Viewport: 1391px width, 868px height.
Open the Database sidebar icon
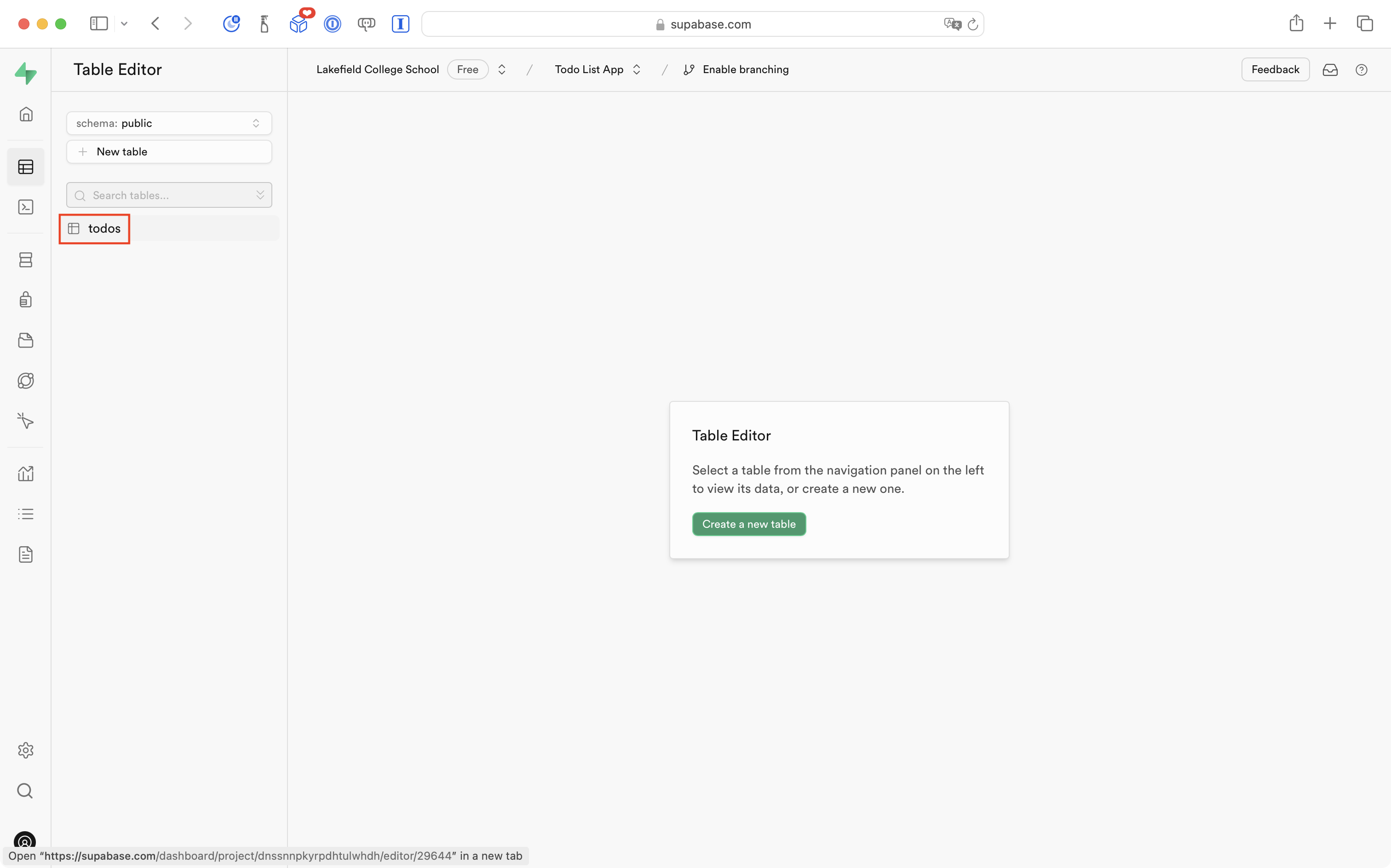26,259
